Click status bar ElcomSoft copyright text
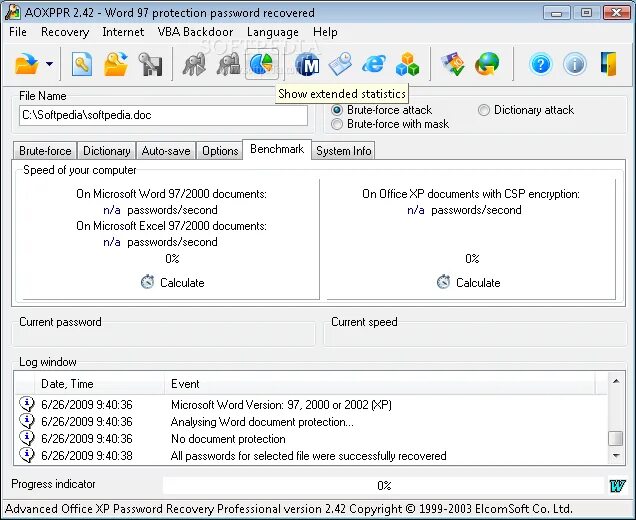 289,509
